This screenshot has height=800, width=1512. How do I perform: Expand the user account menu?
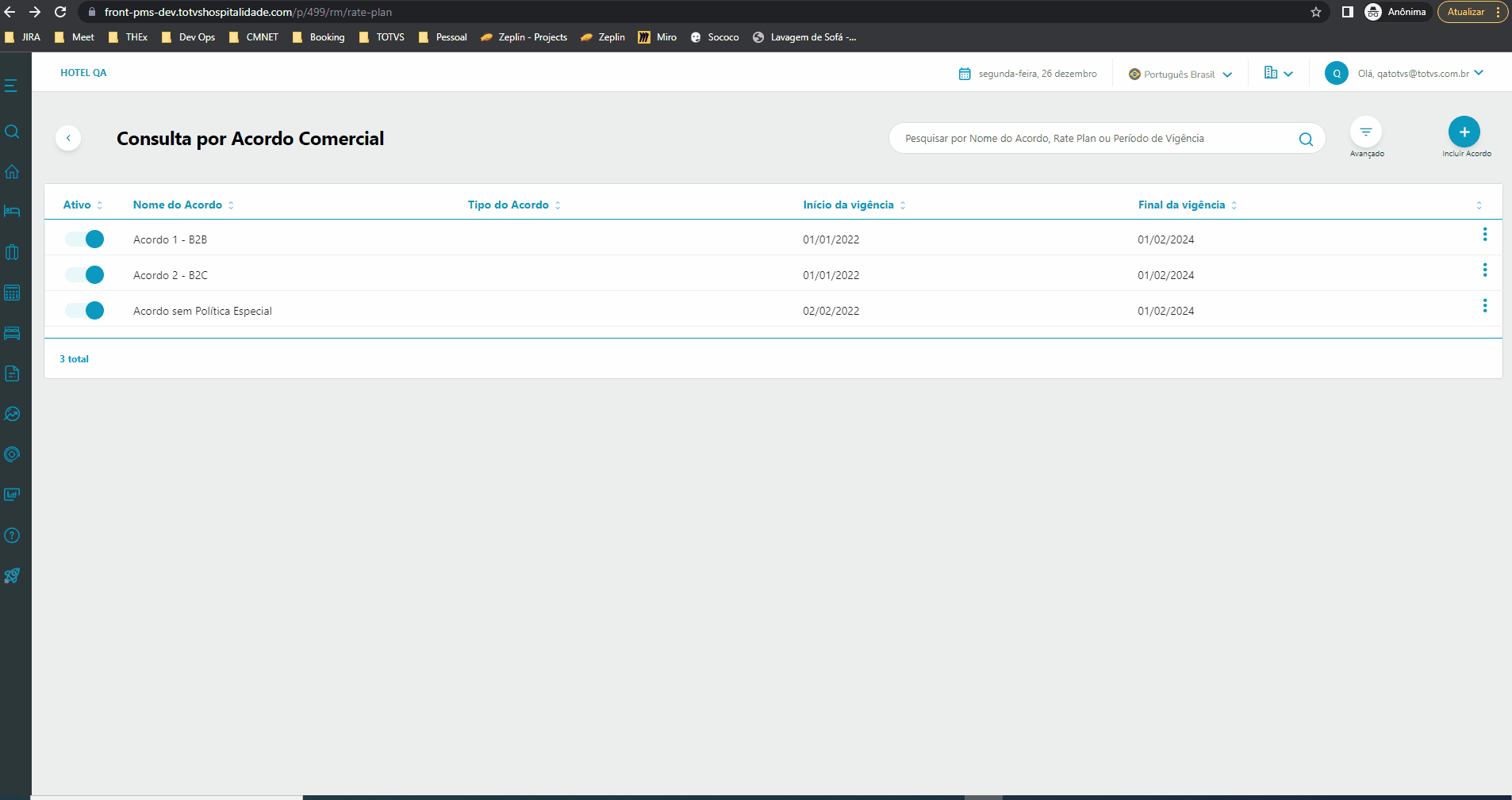(1479, 73)
